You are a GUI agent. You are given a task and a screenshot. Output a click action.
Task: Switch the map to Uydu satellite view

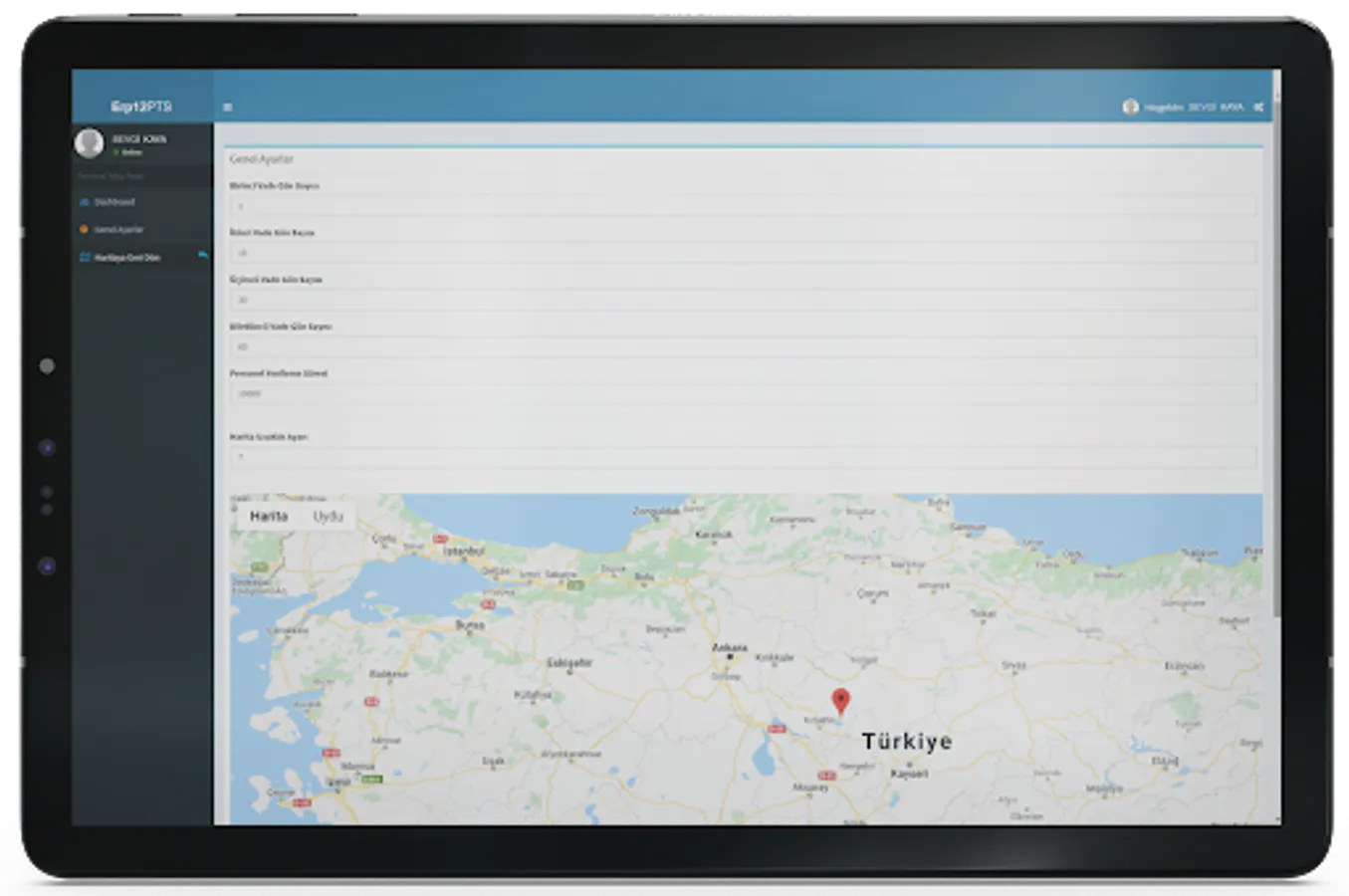(328, 516)
